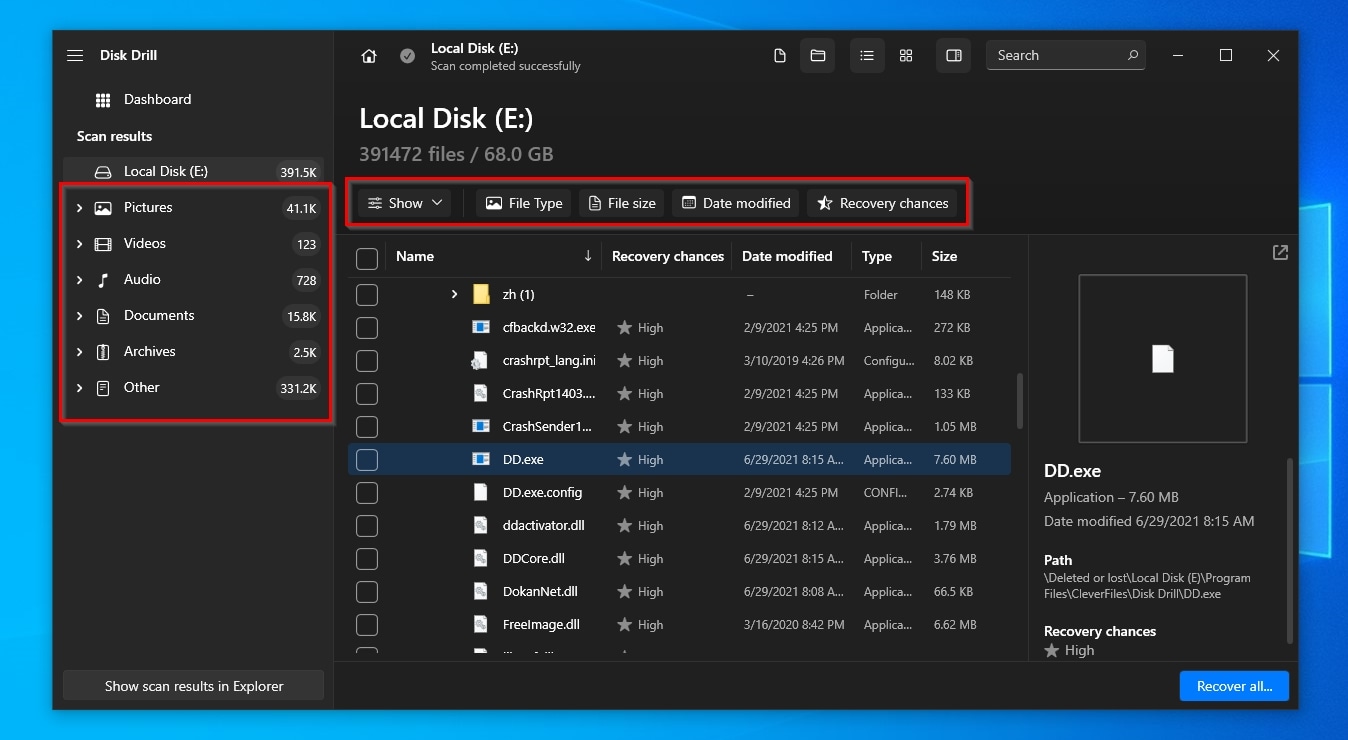The image size is (1348, 740).
Task: Select list view layout icon
Action: [x=867, y=56]
